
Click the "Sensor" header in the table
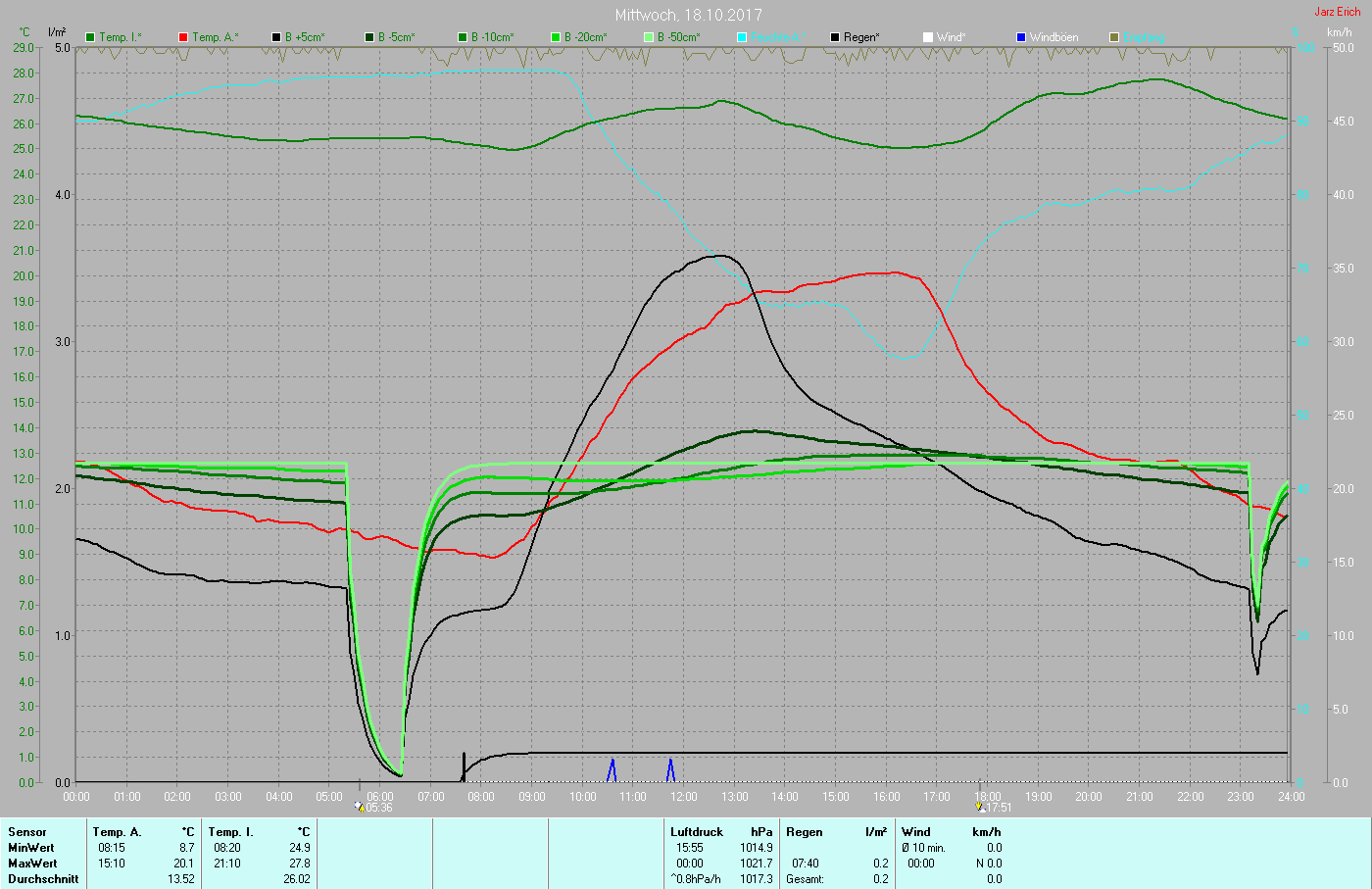click(27, 832)
